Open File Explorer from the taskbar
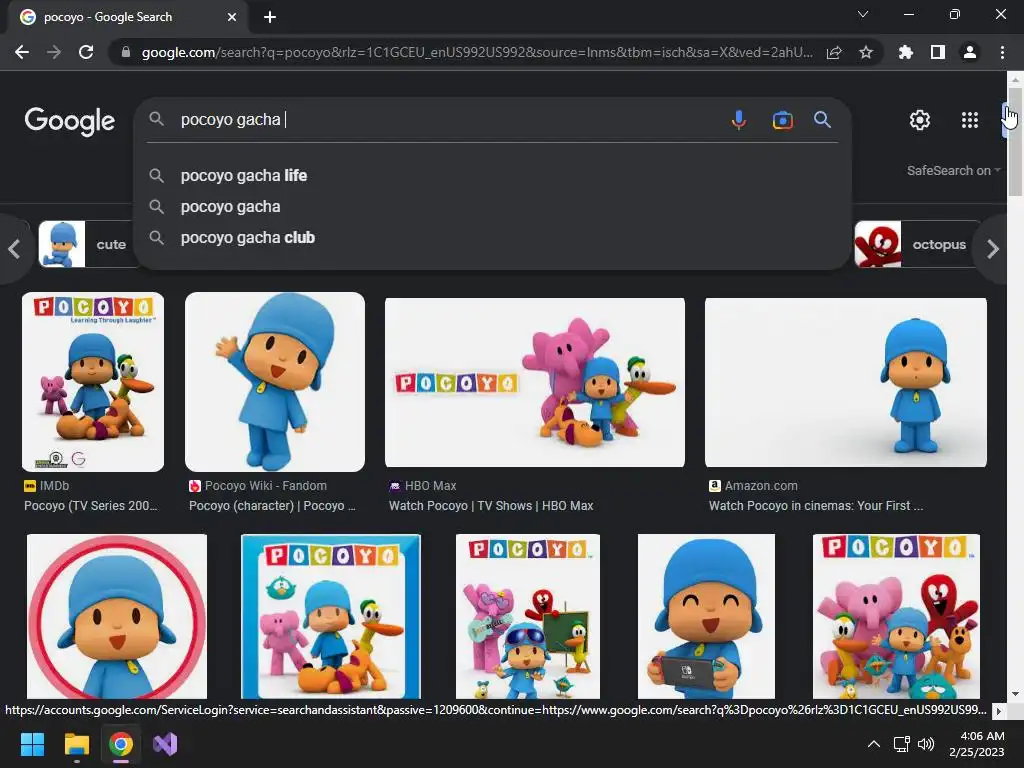Screen dimensions: 1024x768 pyautogui.click(x=76, y=744)
